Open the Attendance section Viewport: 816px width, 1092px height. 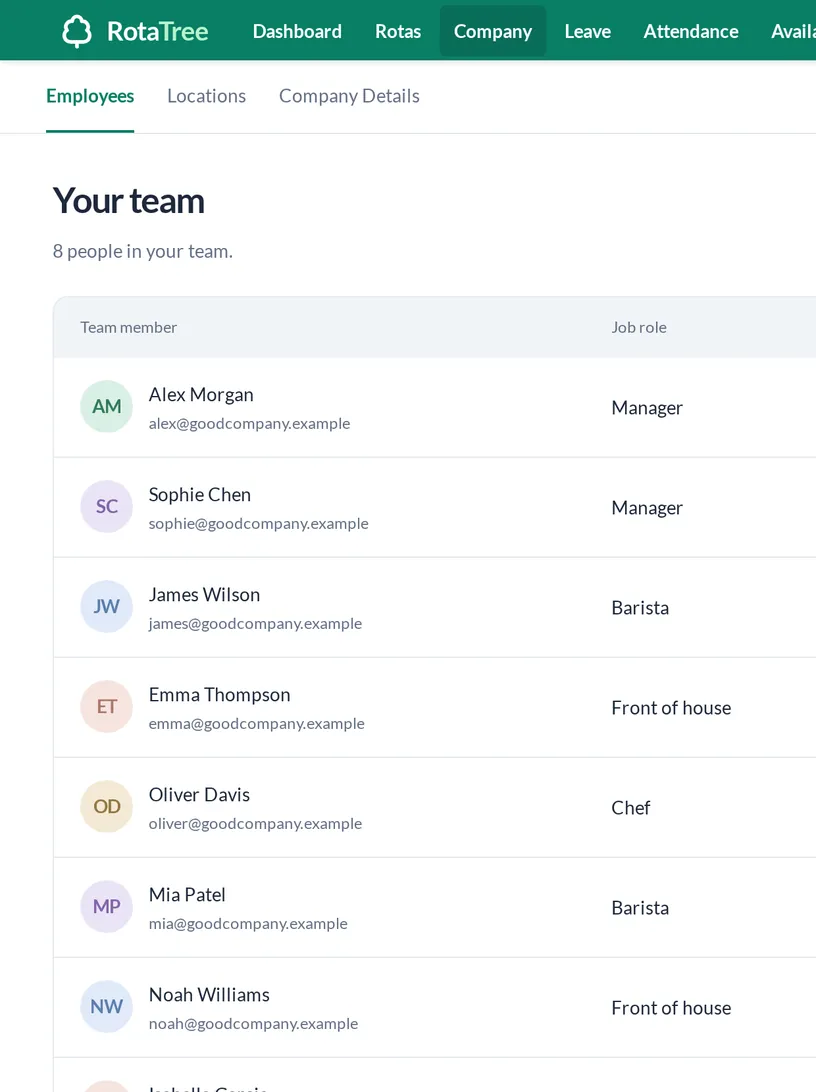tap(691, 31)
